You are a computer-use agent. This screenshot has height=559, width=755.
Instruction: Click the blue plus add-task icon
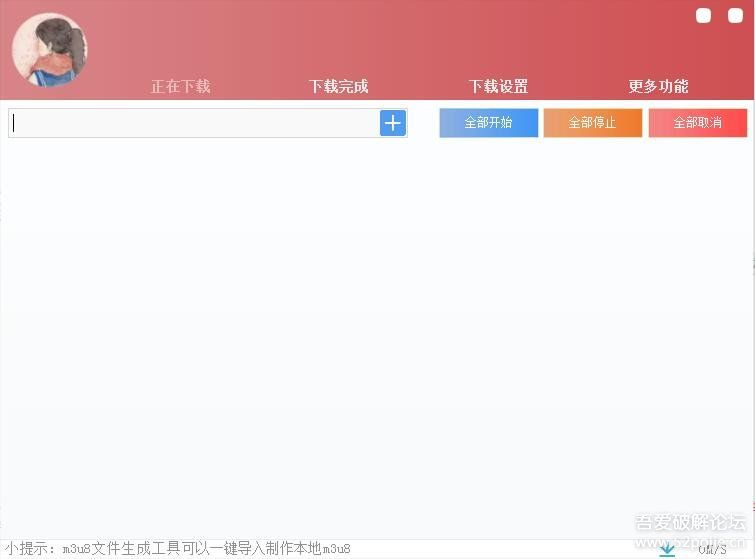[393, 123]
